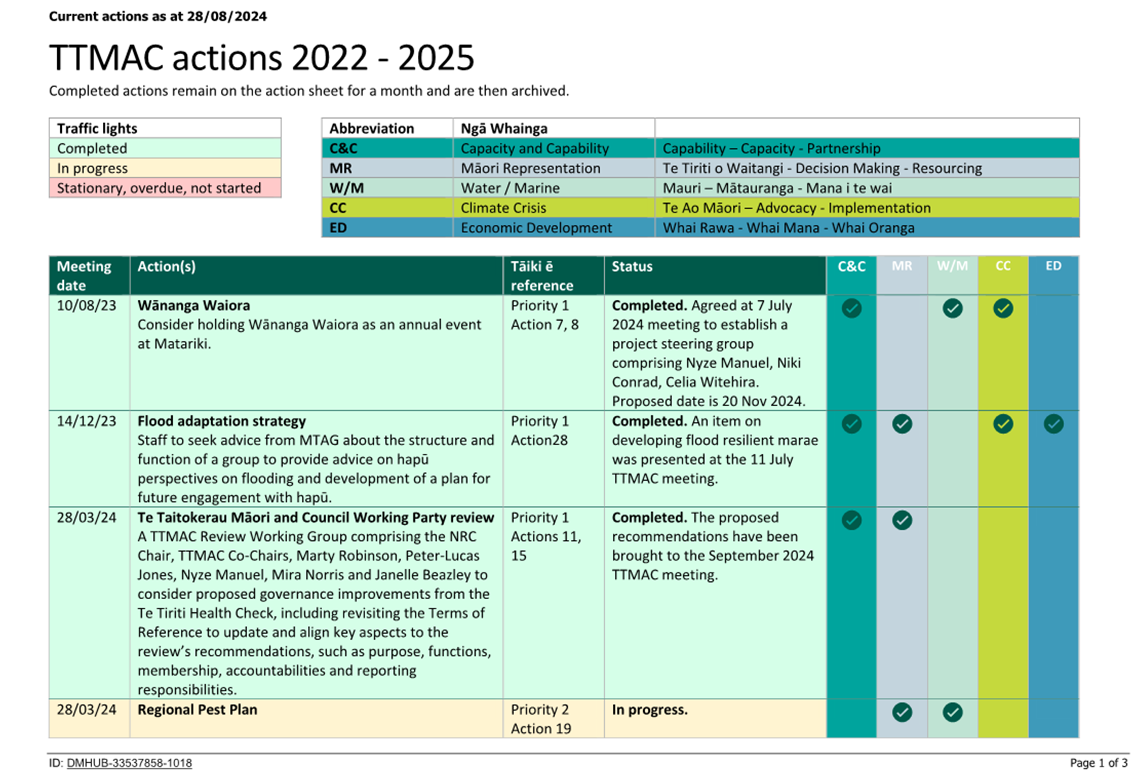Click the "Page 1 of 3" footer text
The image size is (1135, 783).
coord(1099,763)
